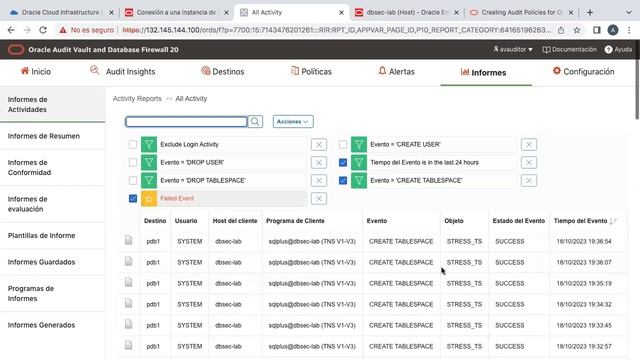Open the Políticas tab

pyautogui.click(x=311, y=72)
